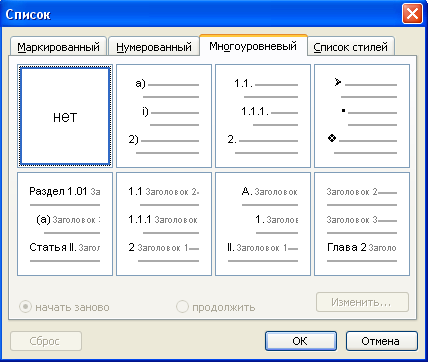Select the Многоуровневый tab
This screenshot has width=428, height=362.
click(x=253, y=46)
